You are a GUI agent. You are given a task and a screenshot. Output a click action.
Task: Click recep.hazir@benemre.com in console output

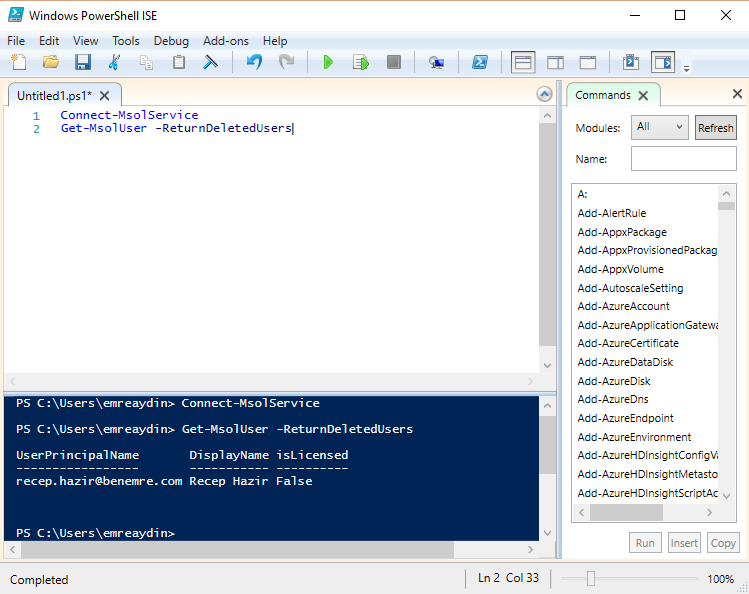pos(99,481)
